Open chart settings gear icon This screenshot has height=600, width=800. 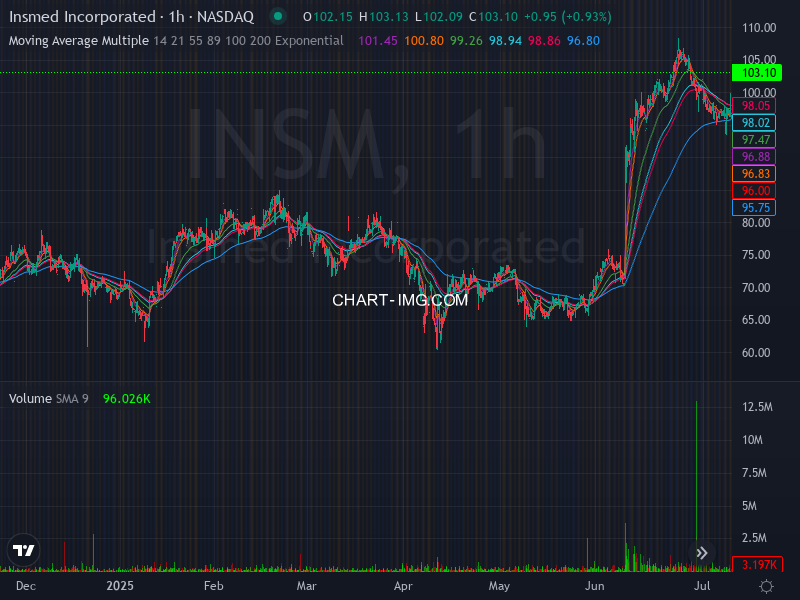click(x=766, y=586)
